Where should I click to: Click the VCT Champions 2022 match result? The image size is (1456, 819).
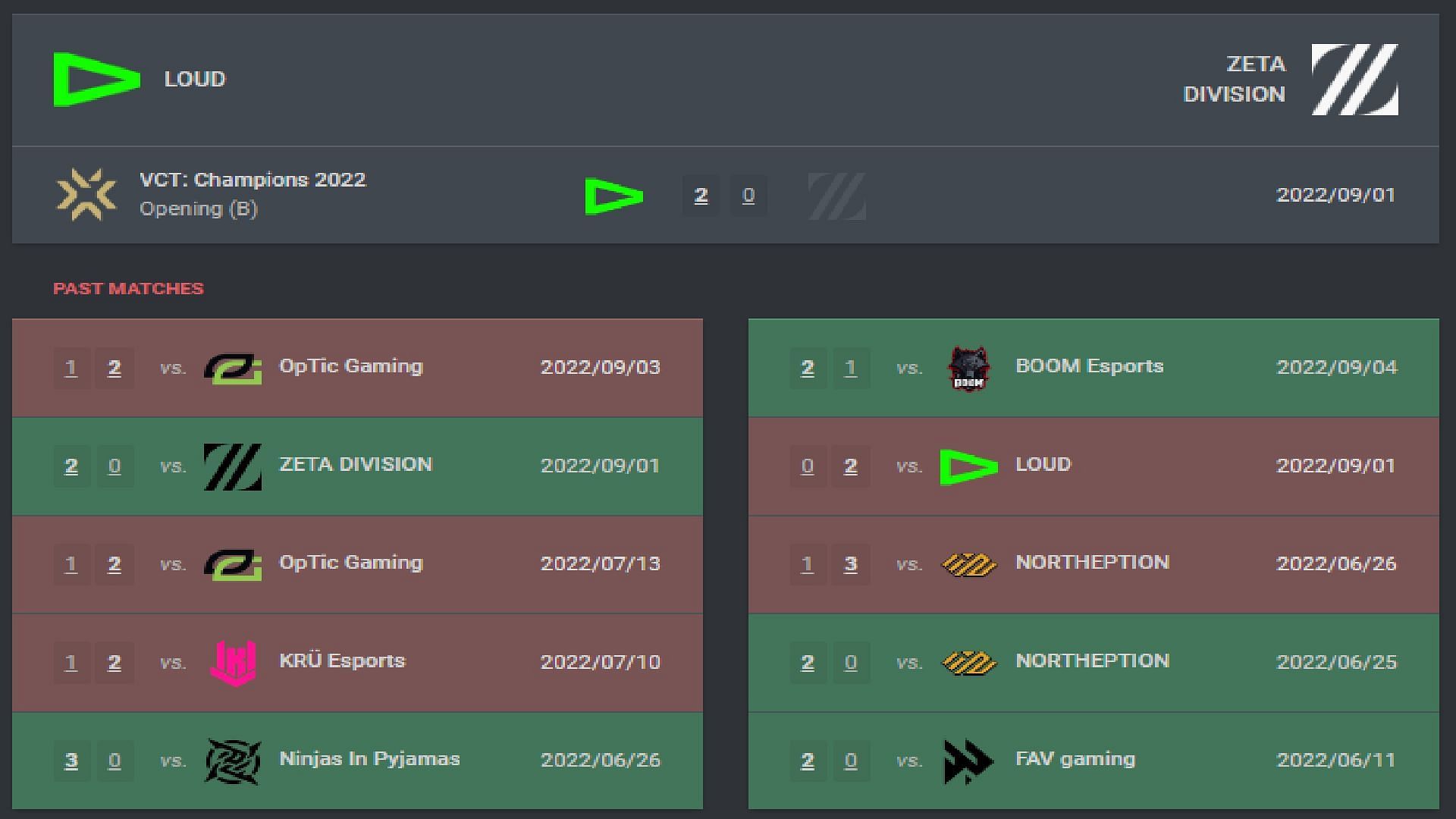coord(728,195)
